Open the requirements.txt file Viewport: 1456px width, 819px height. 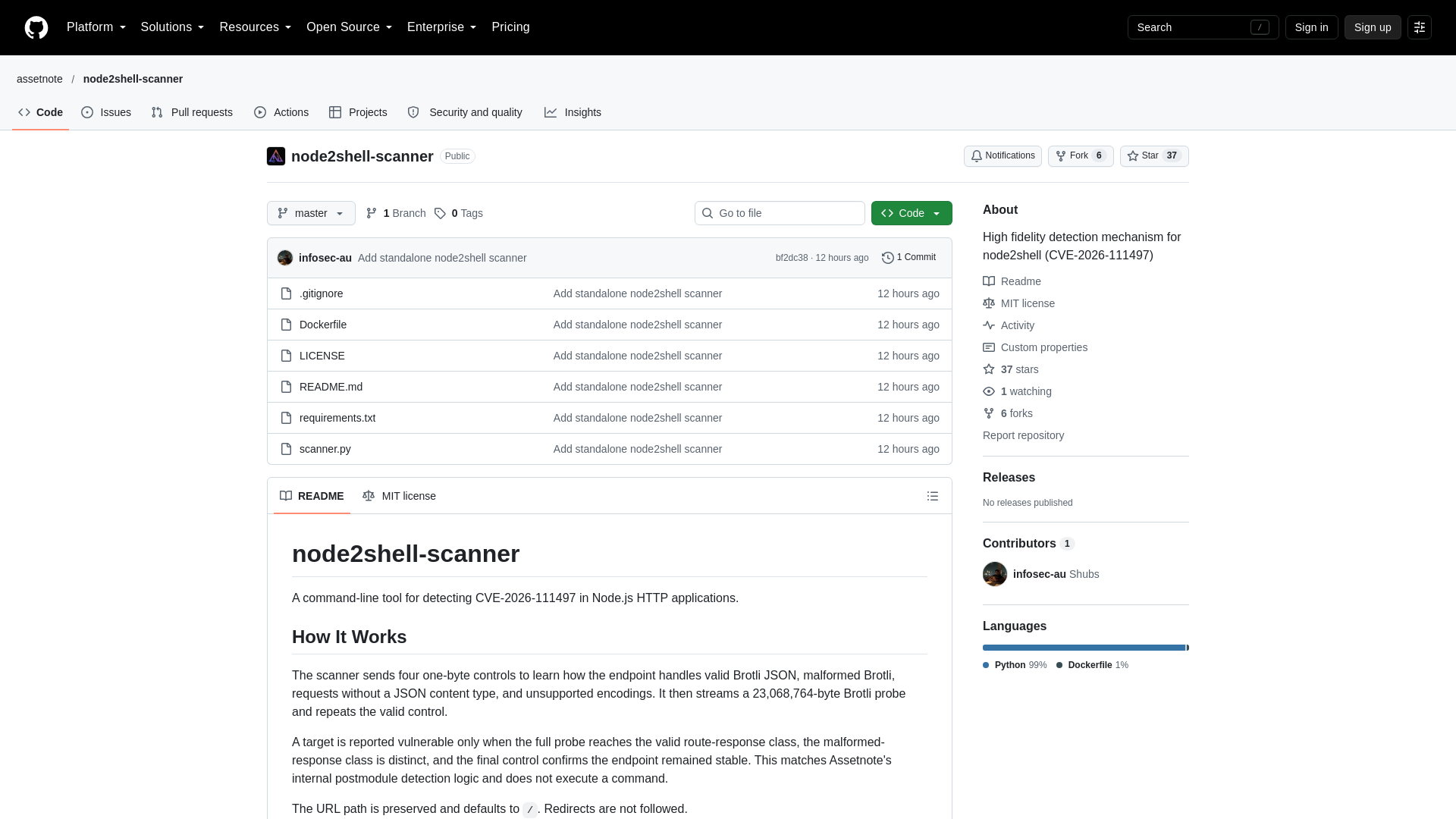tap(337, 418)
